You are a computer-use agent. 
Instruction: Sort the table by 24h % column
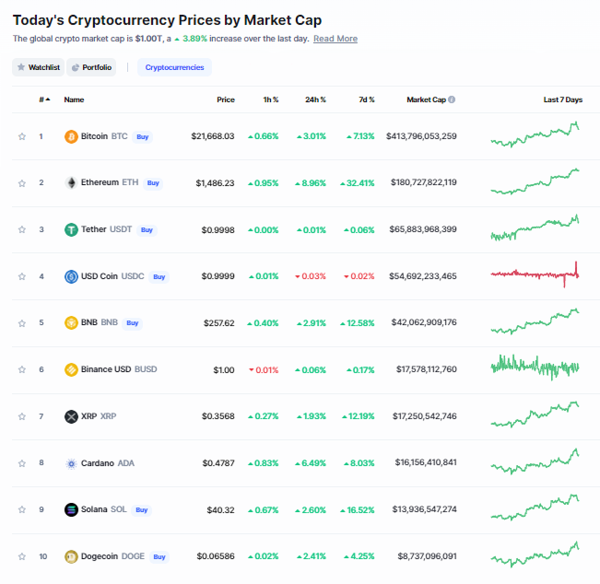[x=315, y=100]
